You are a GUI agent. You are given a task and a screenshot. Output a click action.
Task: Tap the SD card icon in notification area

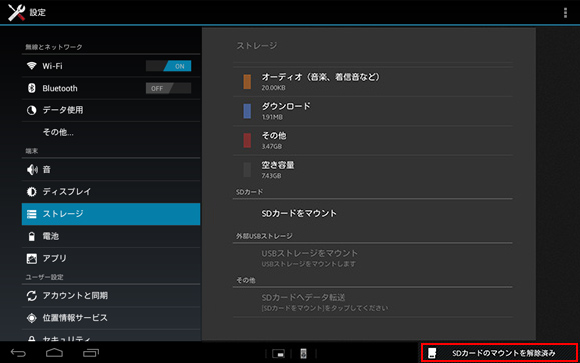click(x=432, y=353)
